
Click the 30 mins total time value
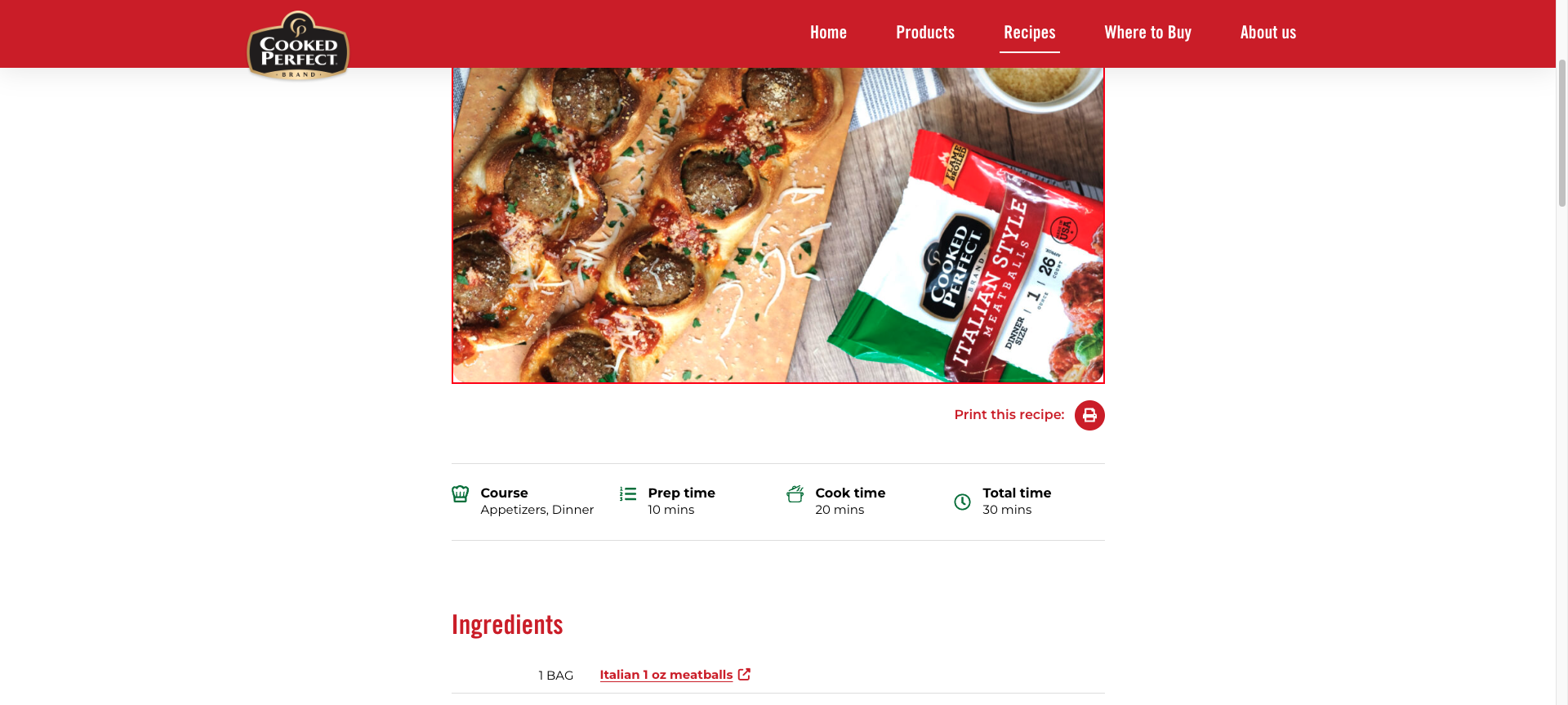coord(1007,510)
